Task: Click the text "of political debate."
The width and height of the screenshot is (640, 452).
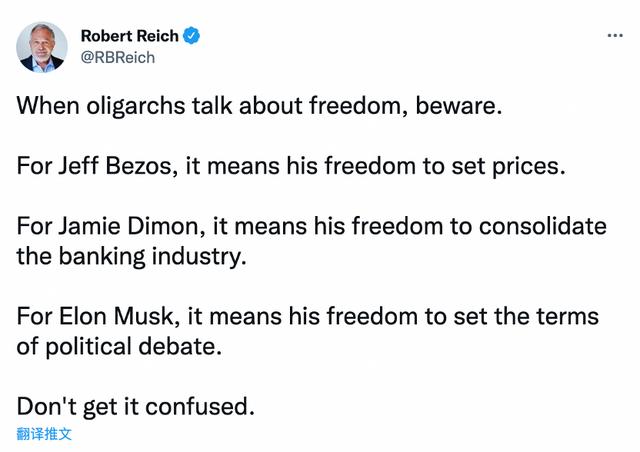Action: tap(117, 347)
